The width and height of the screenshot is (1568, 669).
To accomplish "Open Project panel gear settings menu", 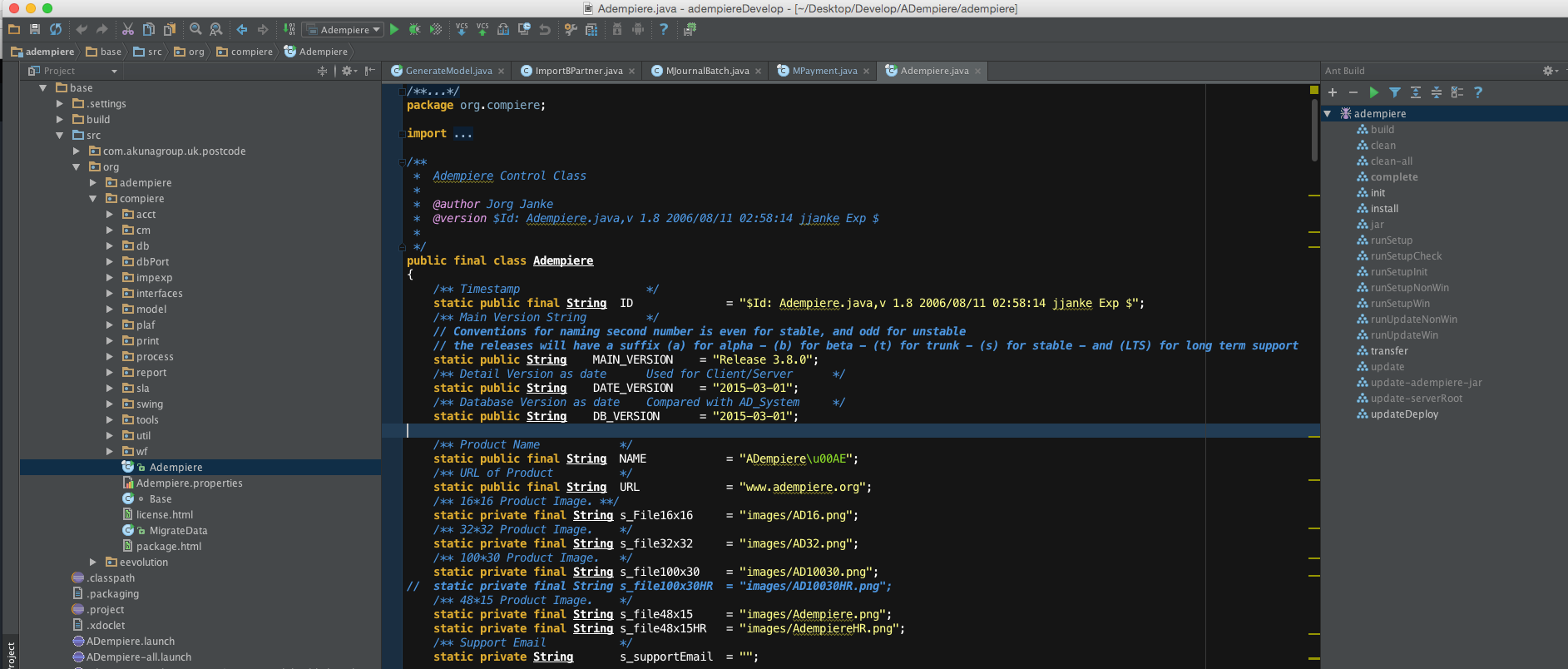I will (349, 71).
